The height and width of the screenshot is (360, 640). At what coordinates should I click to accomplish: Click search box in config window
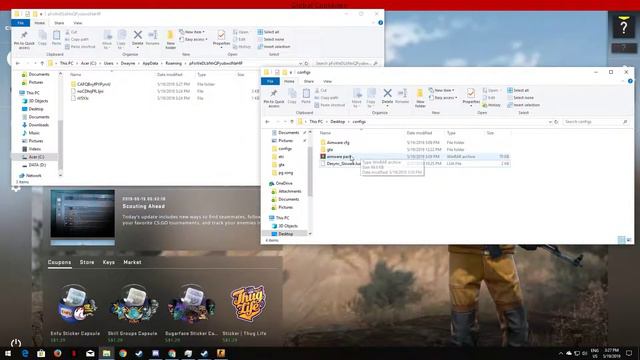coord(596,122)
